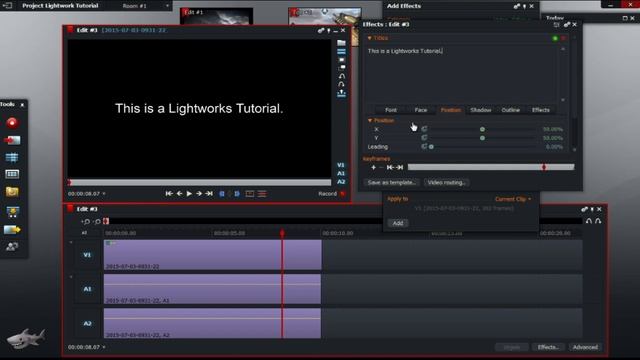This screenshot has width=640, height=360.
Task: Click Save as template button
Action: [x=391, y=182]
